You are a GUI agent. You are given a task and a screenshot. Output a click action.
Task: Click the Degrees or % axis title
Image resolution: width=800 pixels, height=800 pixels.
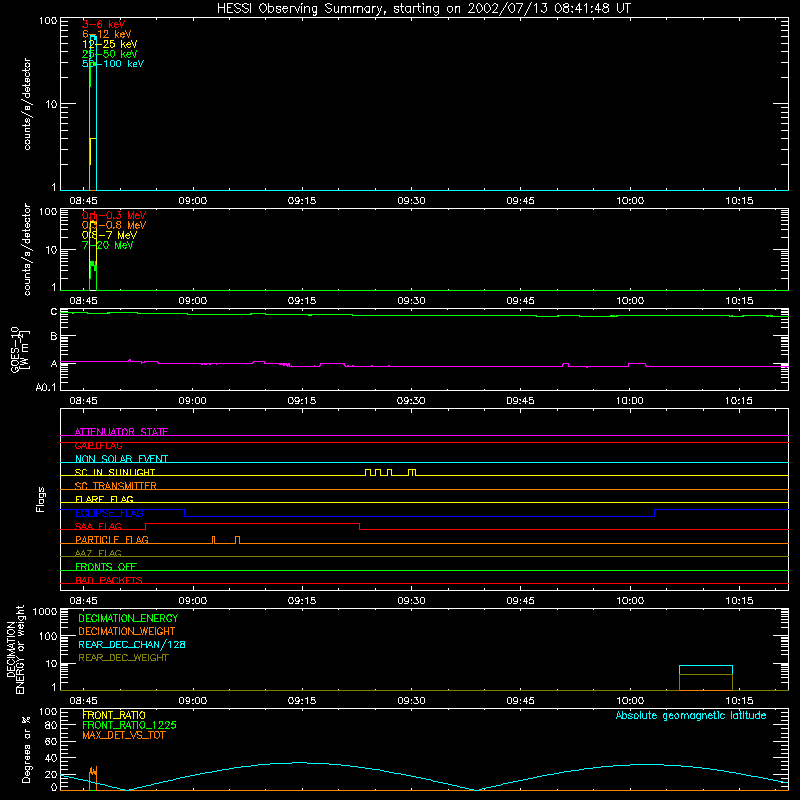26,749
